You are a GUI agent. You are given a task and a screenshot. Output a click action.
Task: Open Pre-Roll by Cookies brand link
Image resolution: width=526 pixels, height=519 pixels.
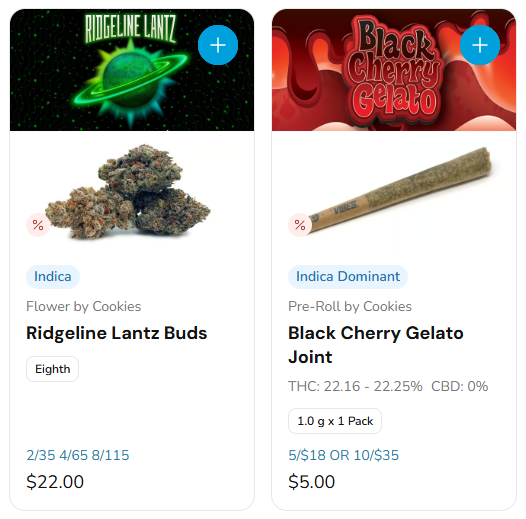click(x=350, y=307)
